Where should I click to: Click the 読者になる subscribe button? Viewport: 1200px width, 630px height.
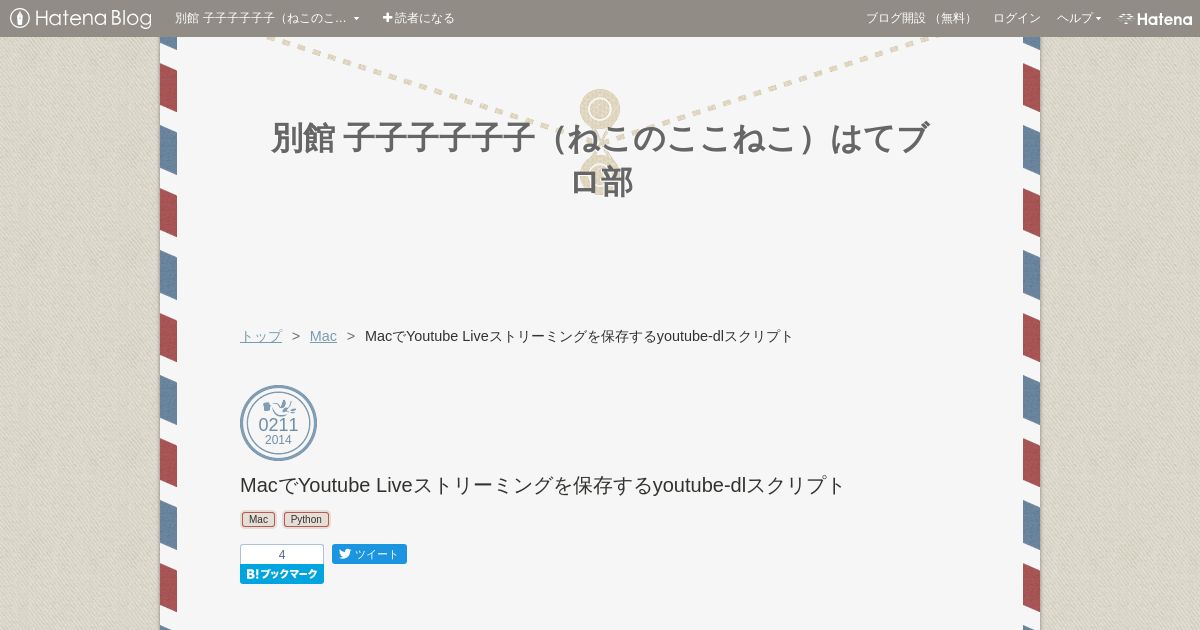[x=418, y=18]
